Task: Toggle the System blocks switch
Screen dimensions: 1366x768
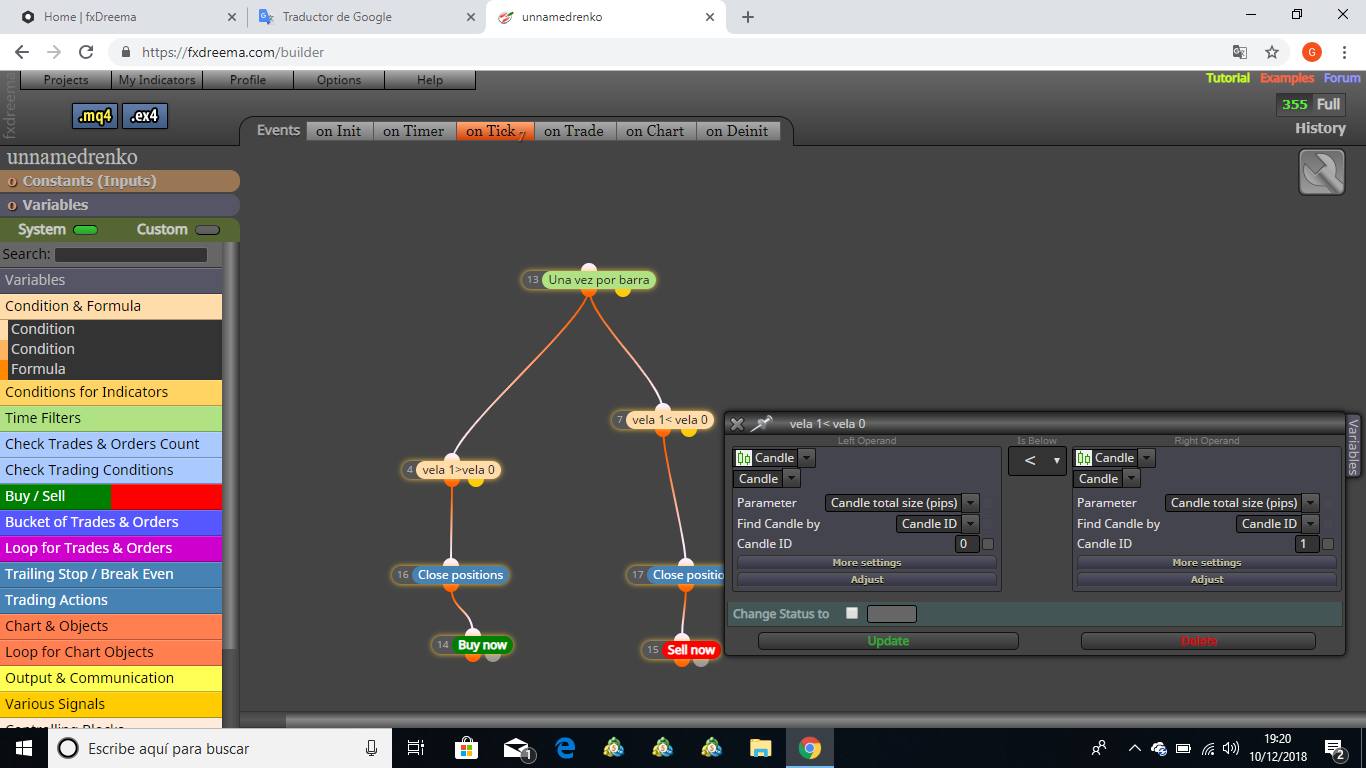Action: click(x=86, y=230)
